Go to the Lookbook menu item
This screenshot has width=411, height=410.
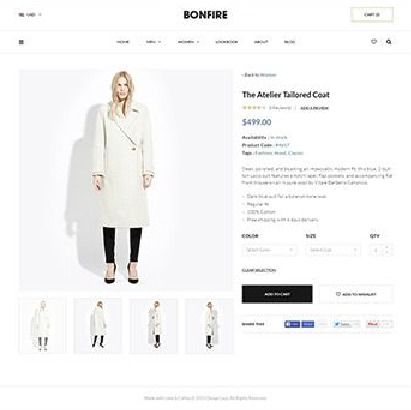(227, 42)
